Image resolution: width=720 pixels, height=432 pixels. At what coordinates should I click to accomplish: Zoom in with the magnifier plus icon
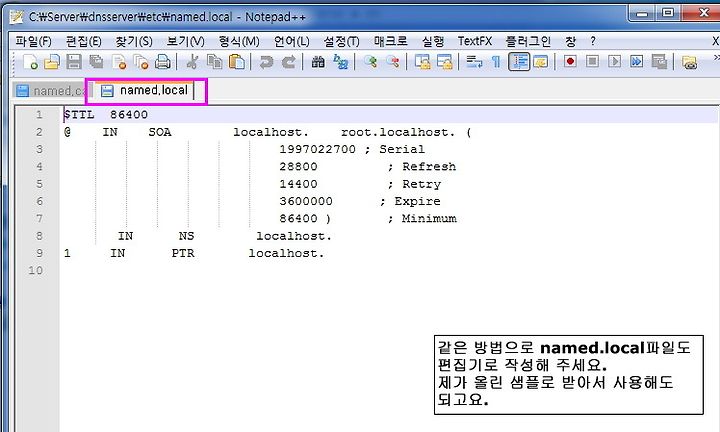[x=370, y=62]
